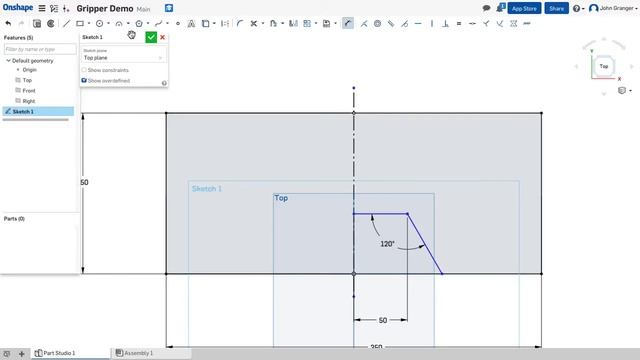Screen dimensions: 640x360
Task: Select the Offset tool
Action: pos(273,24)
